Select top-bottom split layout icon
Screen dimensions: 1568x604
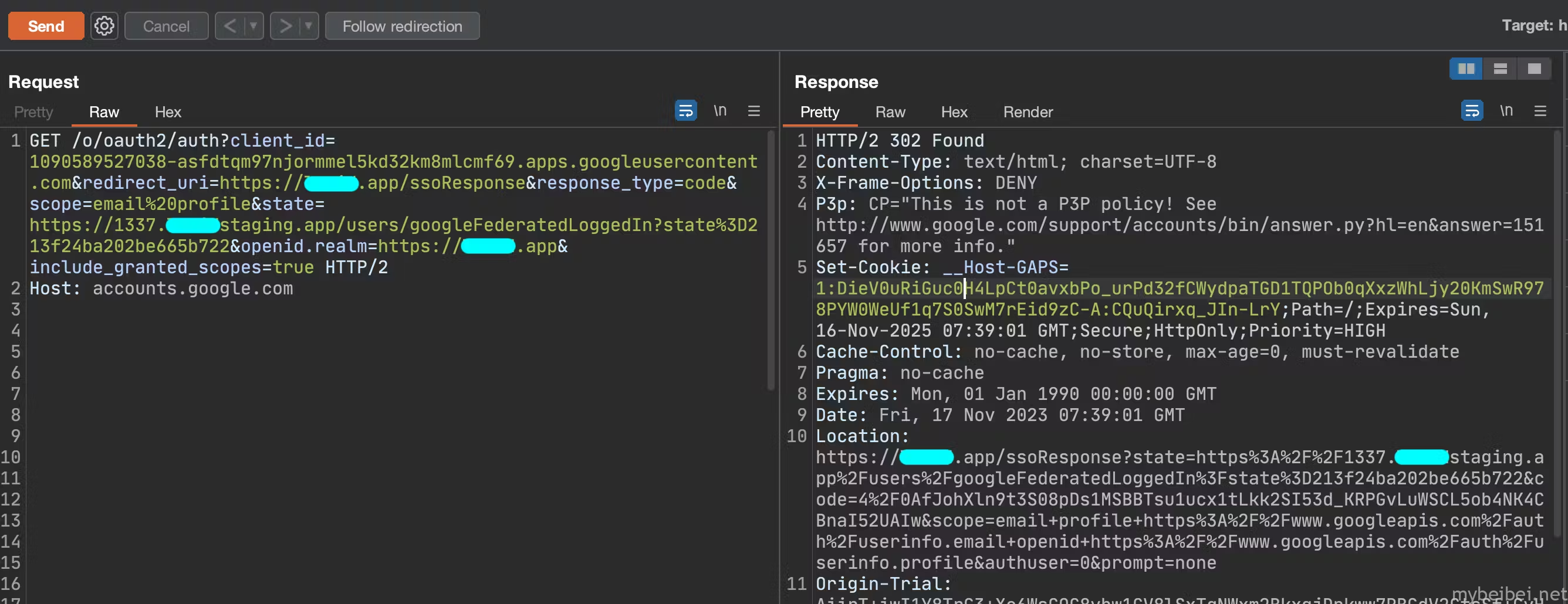click(1501, 69)
